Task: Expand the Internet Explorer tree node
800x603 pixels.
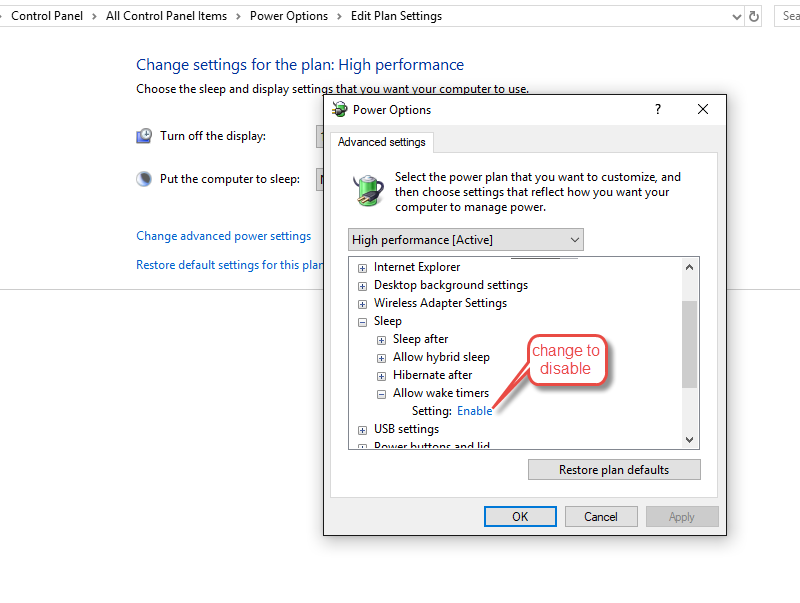Action: 362,268
